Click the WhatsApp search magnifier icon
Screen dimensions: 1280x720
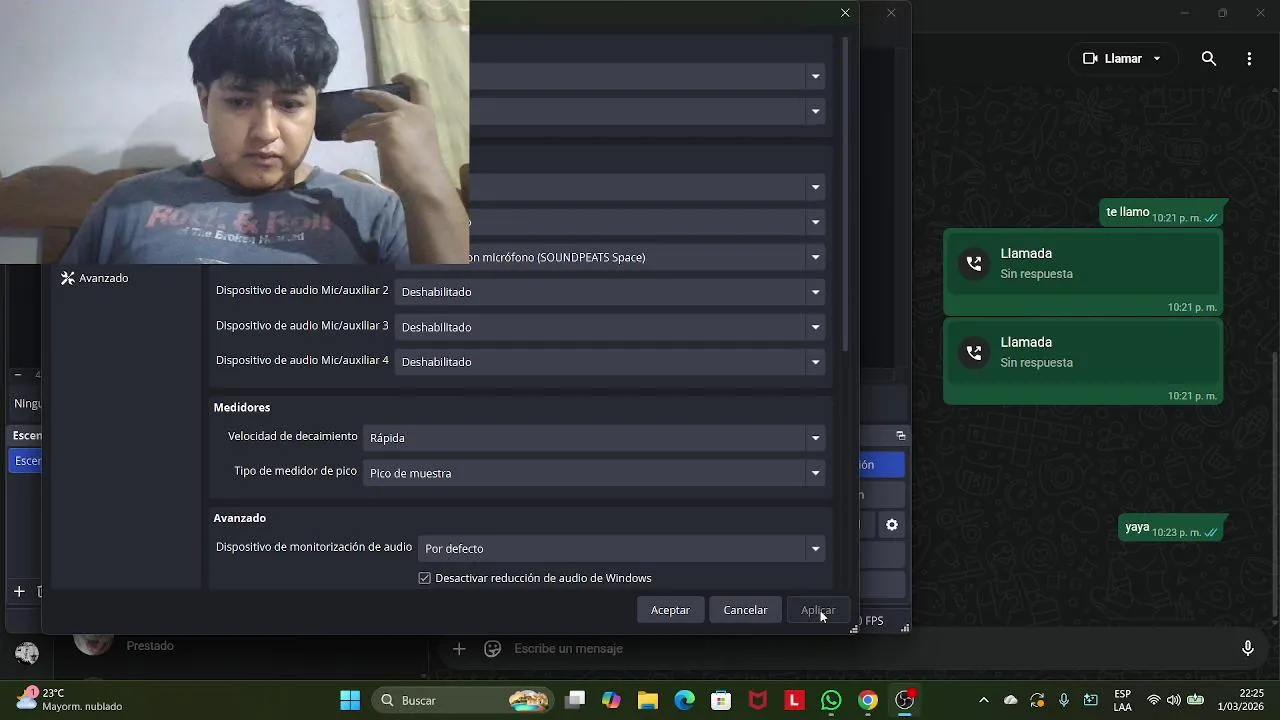coord(1209,59)
